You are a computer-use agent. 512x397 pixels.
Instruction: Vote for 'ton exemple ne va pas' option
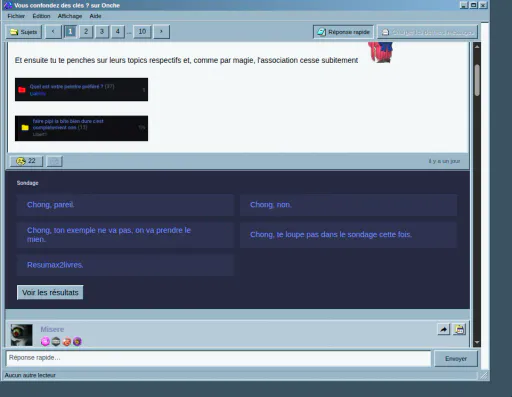tap(125, 235)
